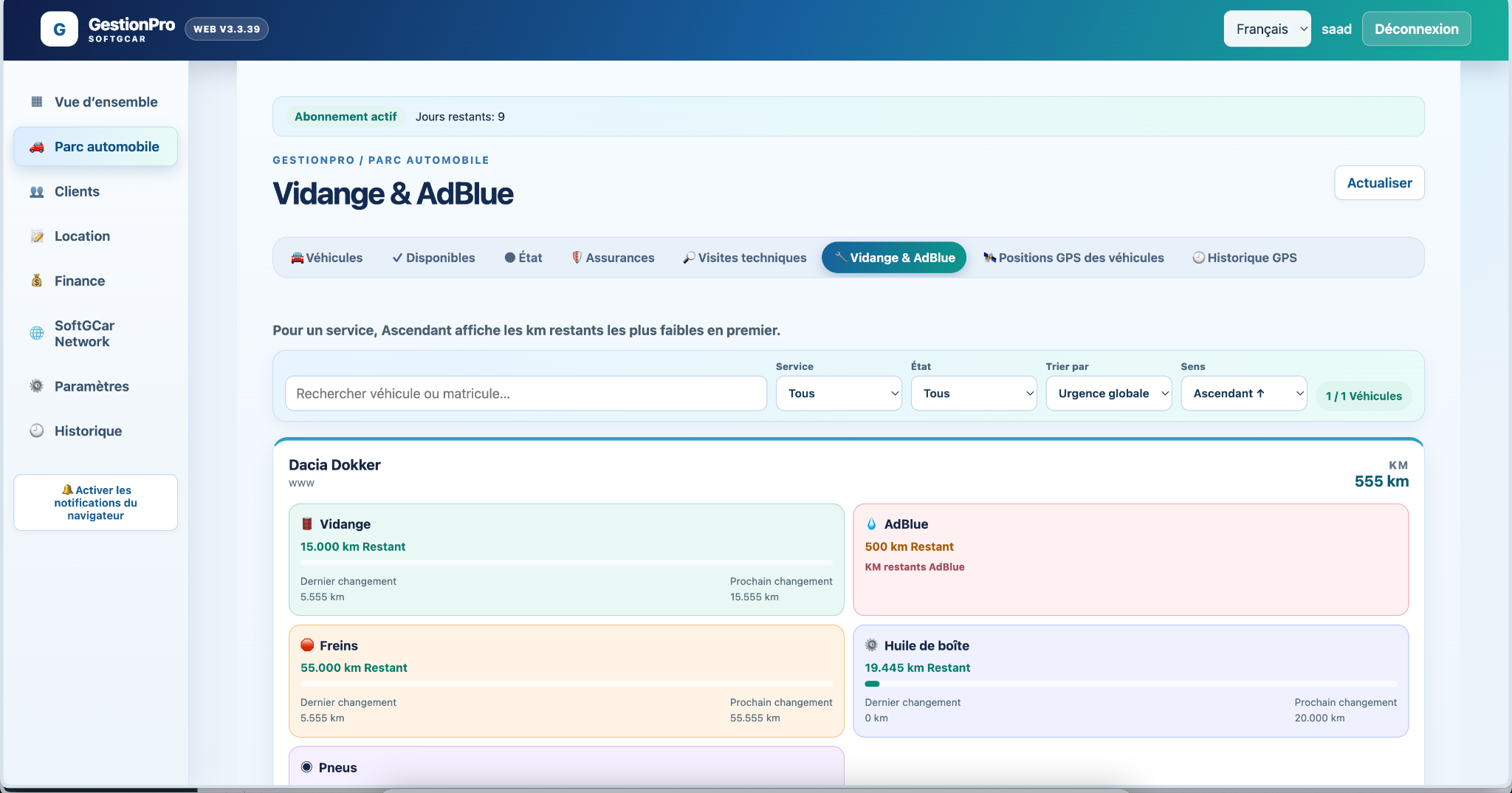Click the Actualiser button
This screenshot has height=793, width=1512.
pos(1379,183)
